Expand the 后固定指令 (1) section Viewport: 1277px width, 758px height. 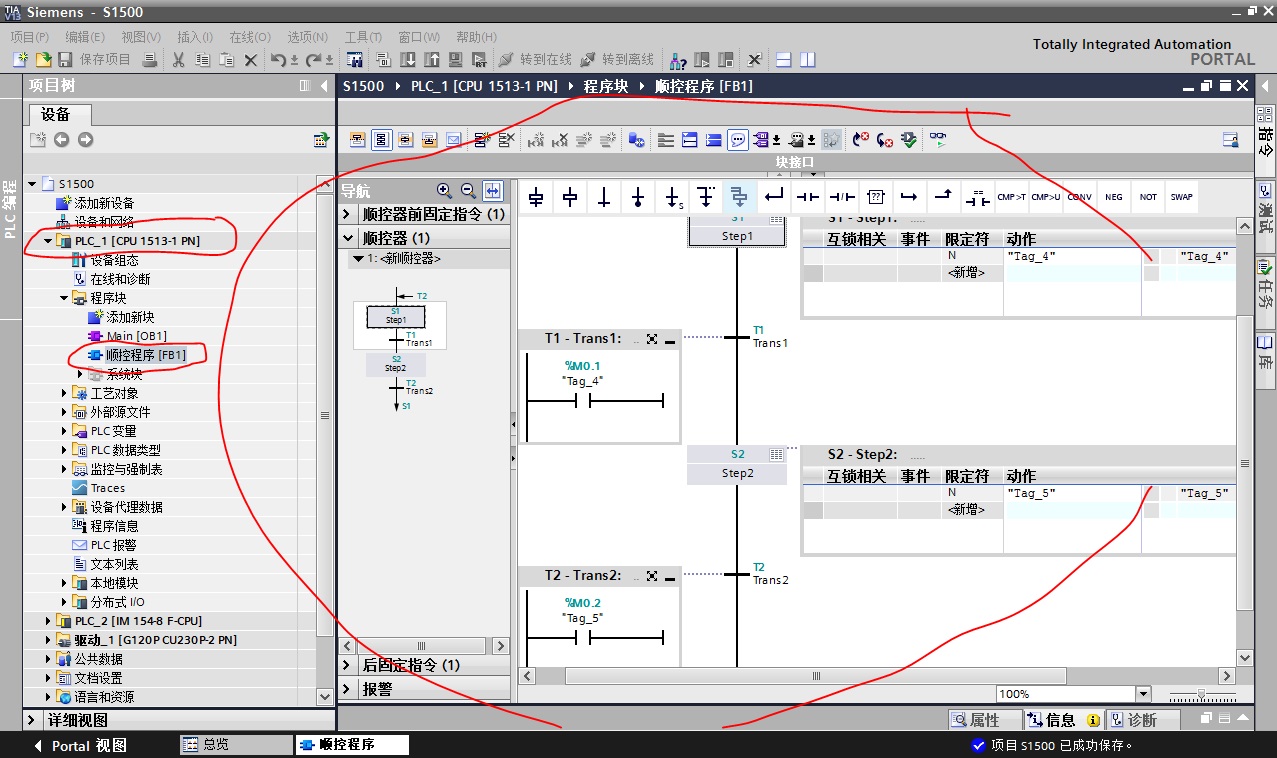point(347,665)
